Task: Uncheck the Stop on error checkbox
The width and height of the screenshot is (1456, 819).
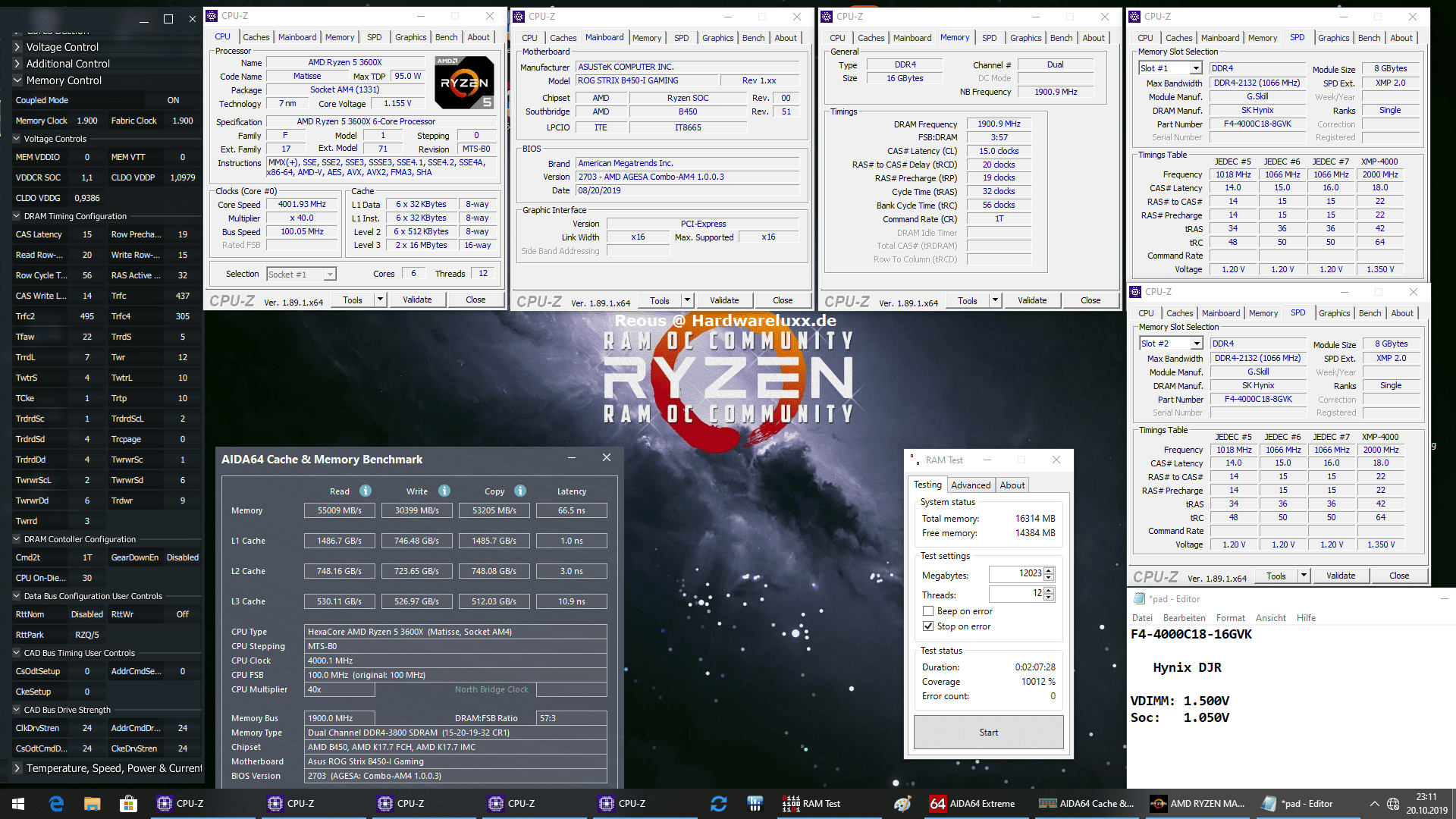Action: (927, 626)
